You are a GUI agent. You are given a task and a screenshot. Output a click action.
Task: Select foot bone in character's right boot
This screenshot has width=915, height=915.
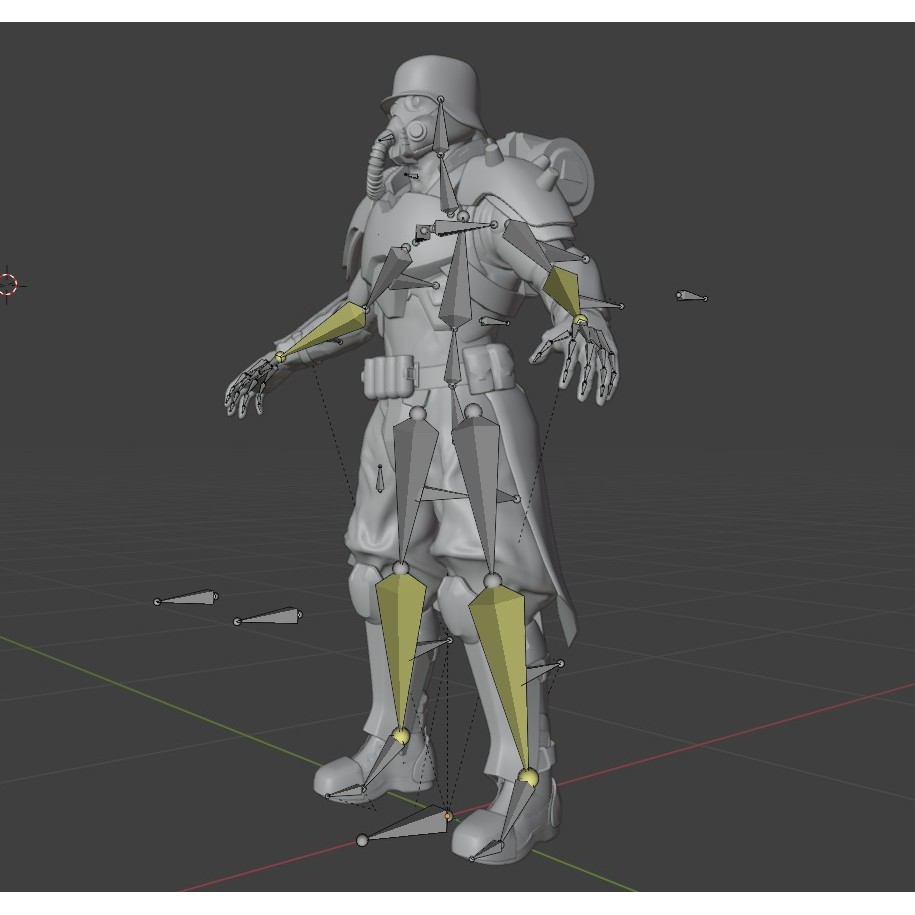pyautogui.click(x=382, y=763)
